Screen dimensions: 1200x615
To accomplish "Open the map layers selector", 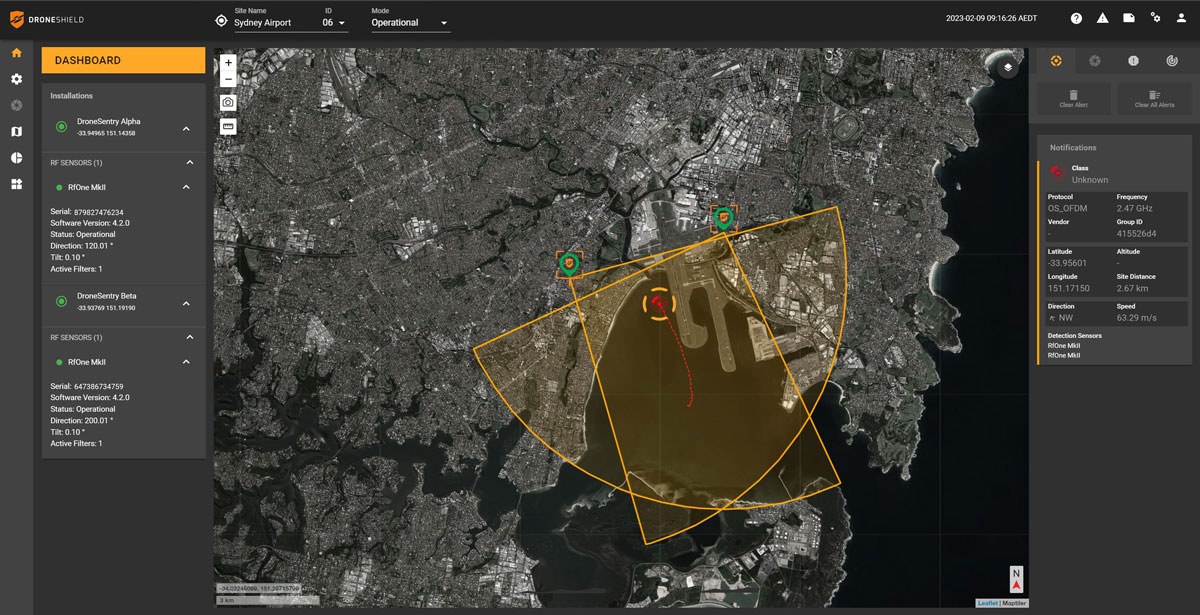I will 1008,67.
